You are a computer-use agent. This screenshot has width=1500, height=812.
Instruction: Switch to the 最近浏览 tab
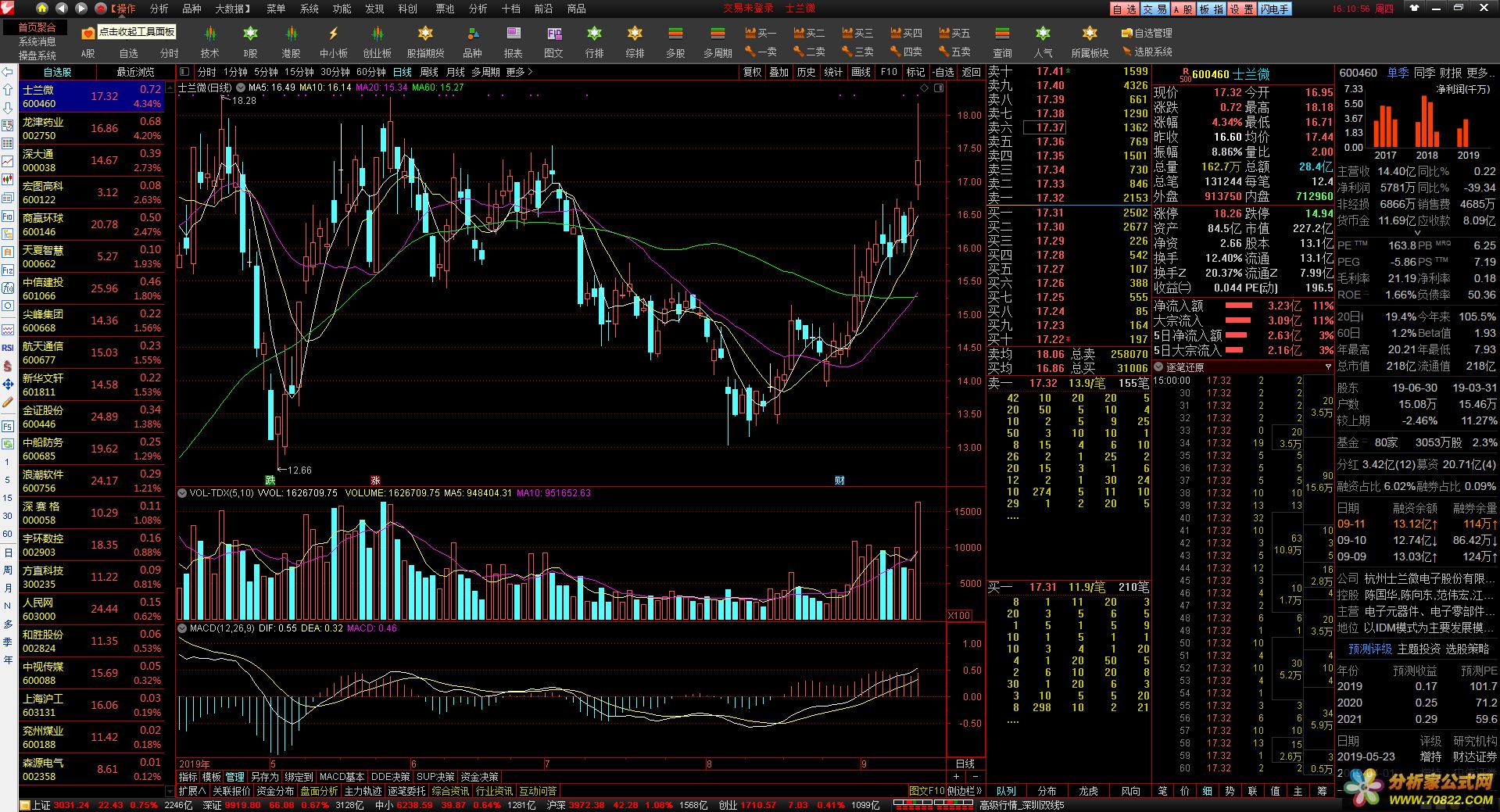pyautogui.click(x=136, y=72)
